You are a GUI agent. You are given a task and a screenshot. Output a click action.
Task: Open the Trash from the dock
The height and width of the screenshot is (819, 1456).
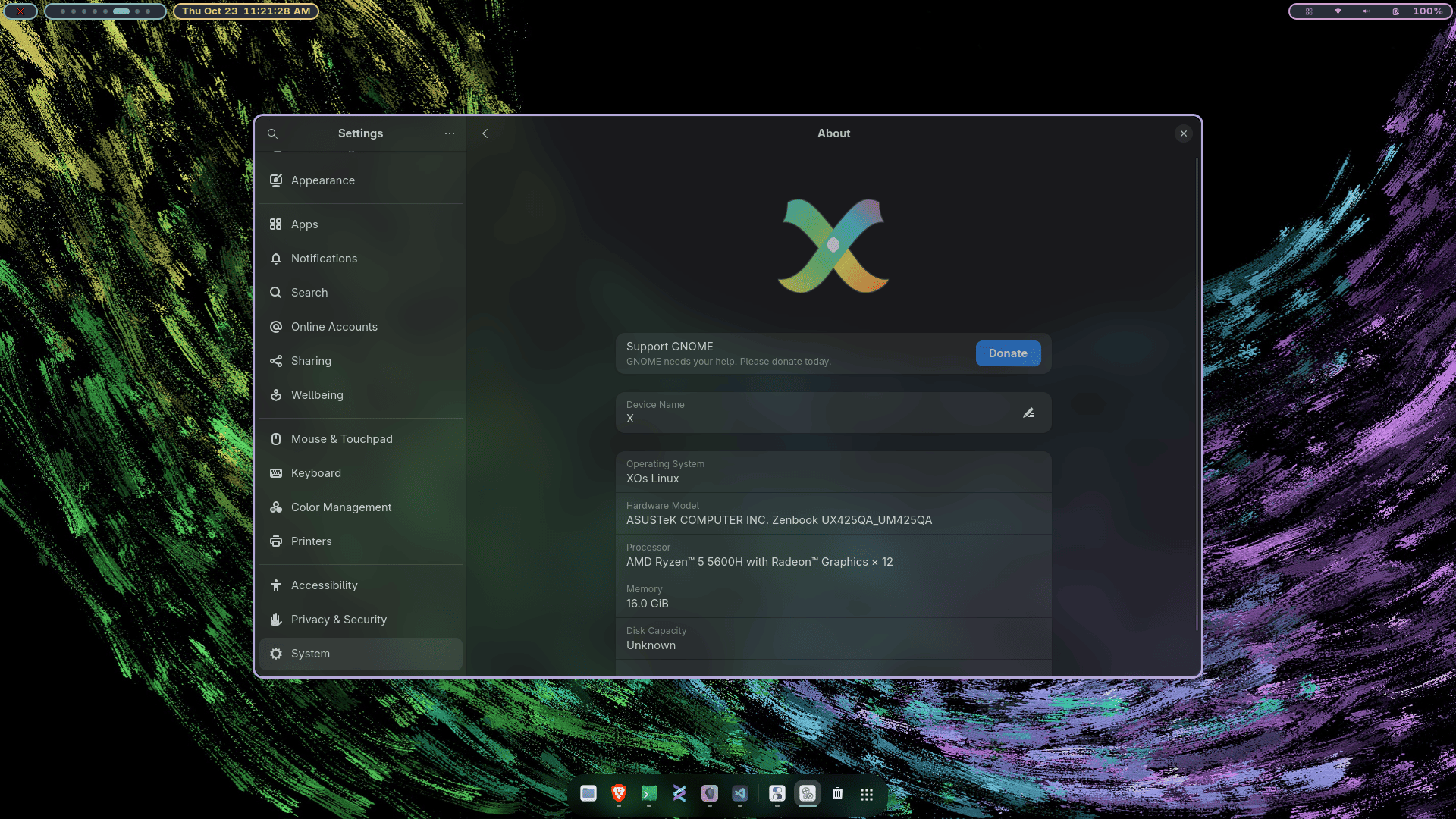(837, 794)
